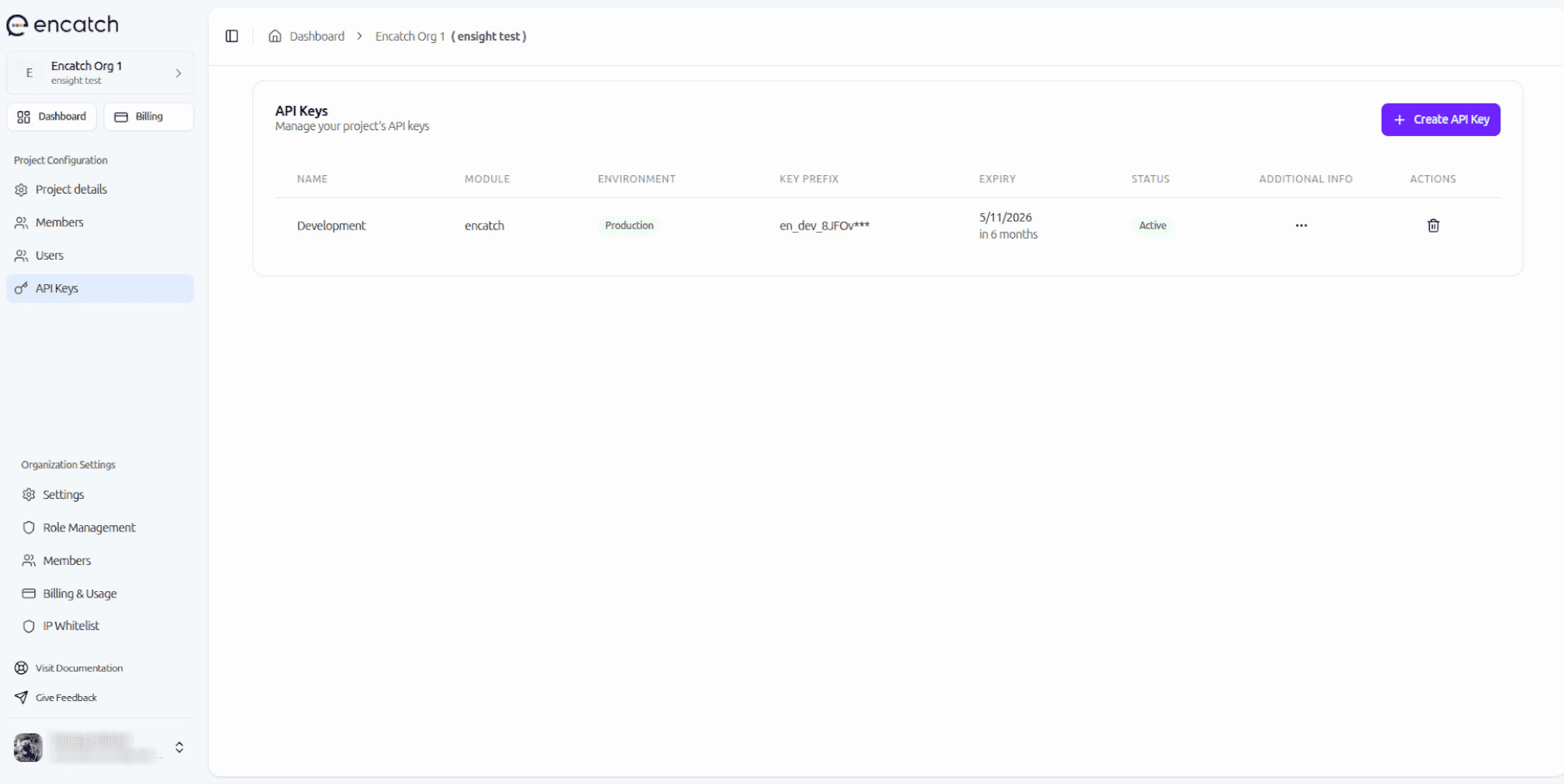Image resolution: width=1564 pixels, height=784 pixels.
Task: Click Create API Key button
Action: tap(1440, 120)
